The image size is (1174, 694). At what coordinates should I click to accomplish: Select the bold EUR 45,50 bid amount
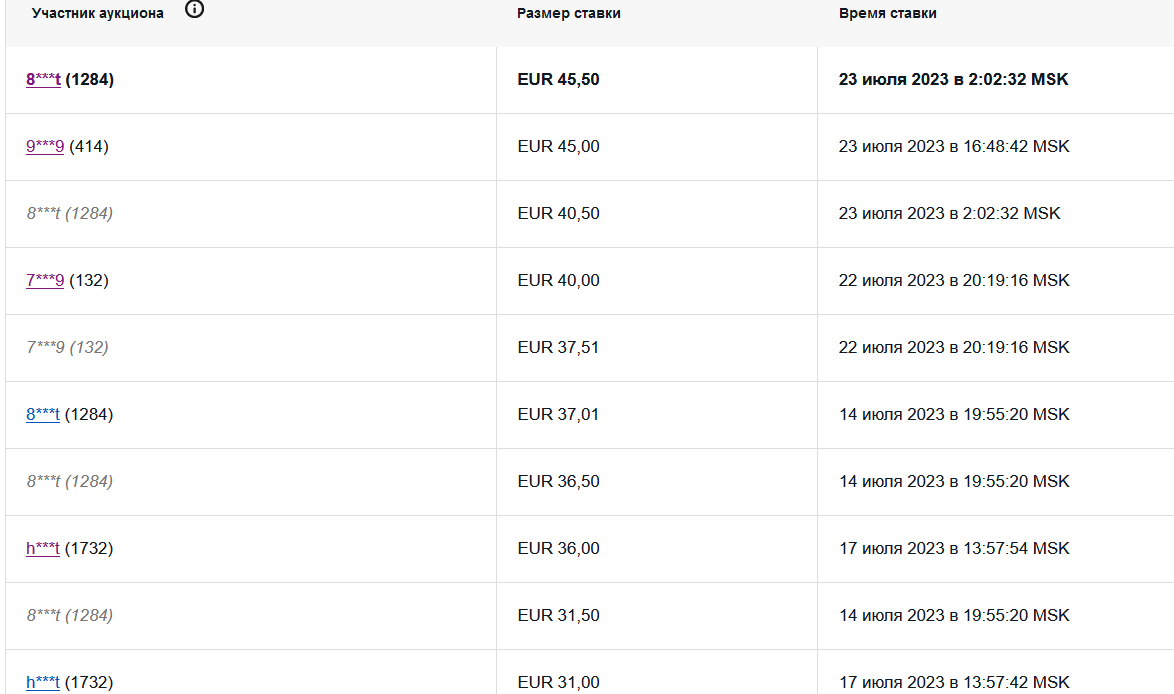[558, 79]
